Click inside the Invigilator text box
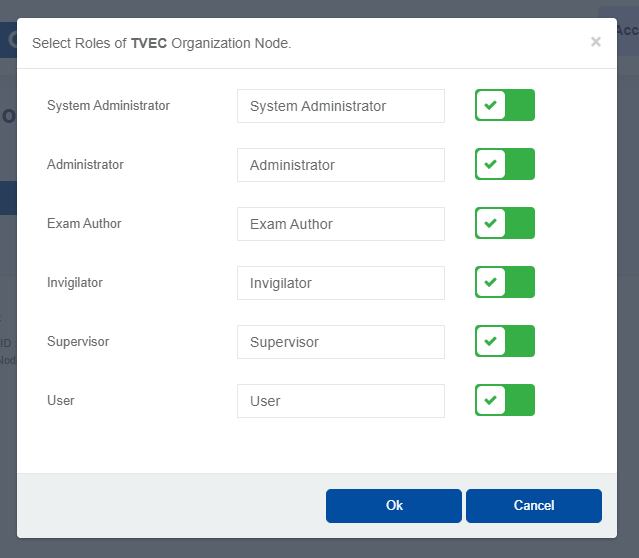The height and width of the screenshot is (558, 639). (x=340, y=283)
